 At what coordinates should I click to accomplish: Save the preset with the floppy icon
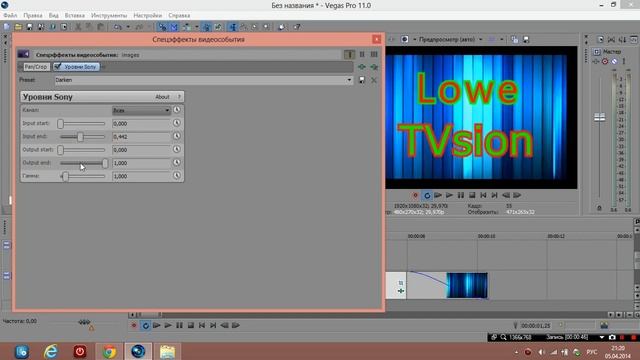362,80
